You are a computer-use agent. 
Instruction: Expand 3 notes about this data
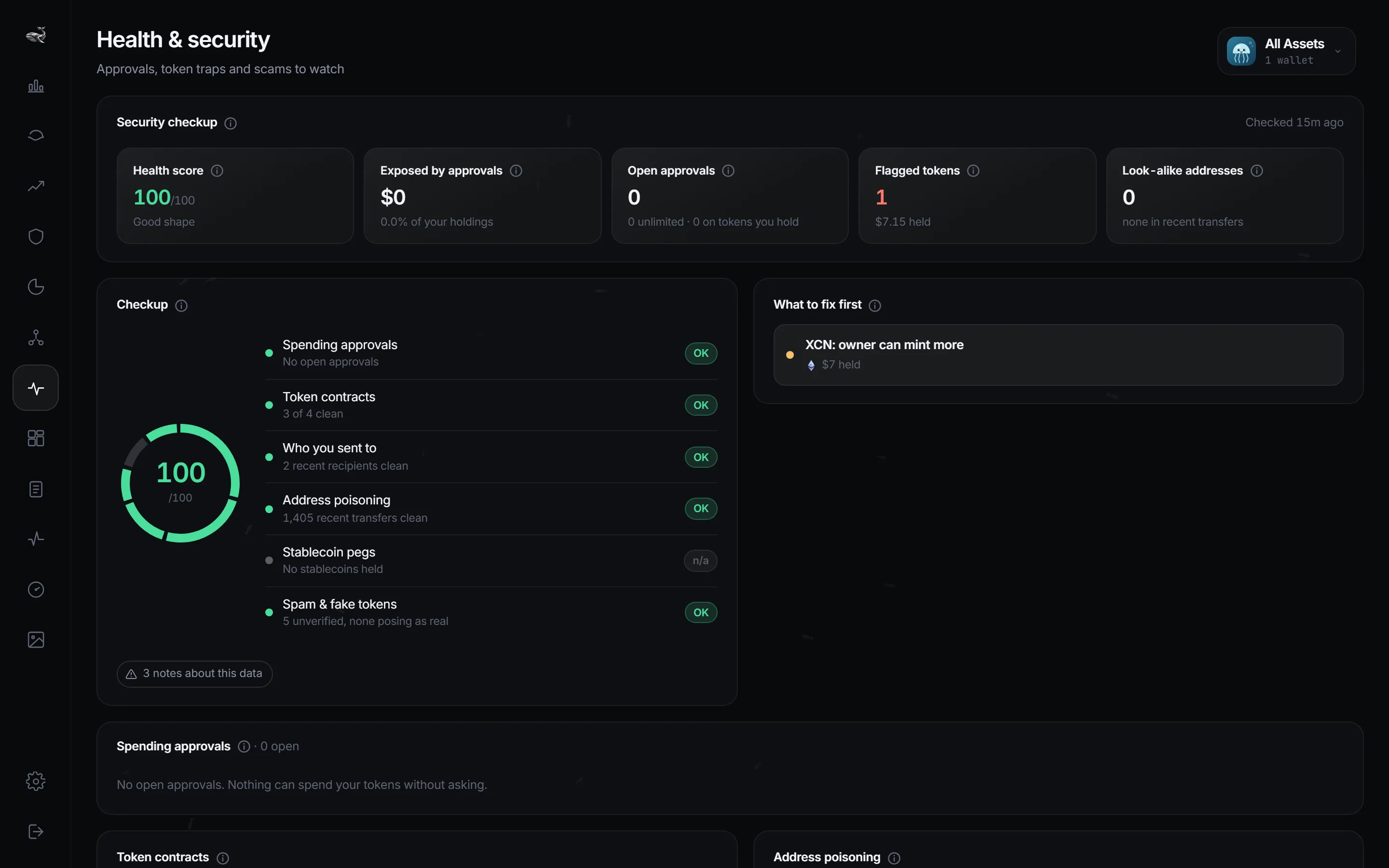click(194, 673)
